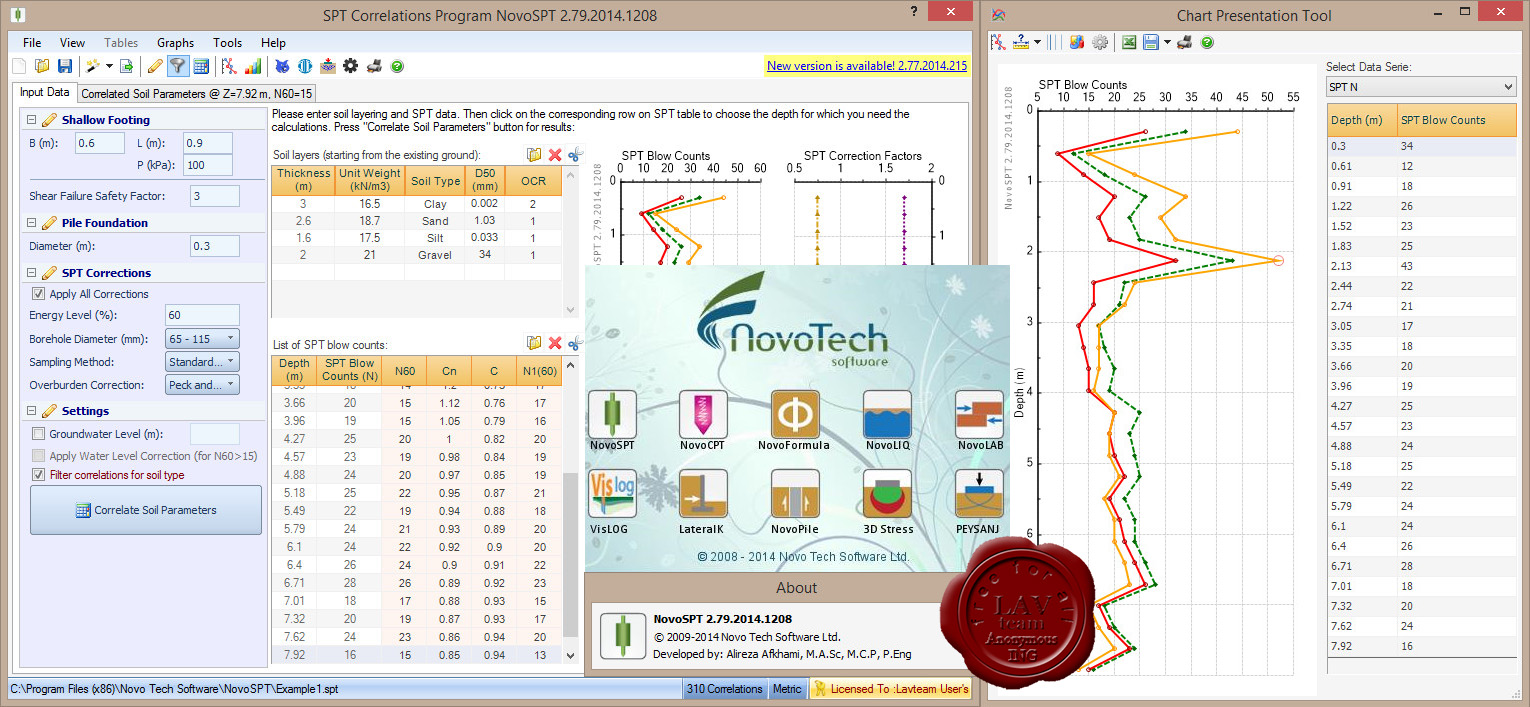This screenshot has height=707, width=1530.
Task: Click the magic wand wizard icon
Action: pyautogui.click(x=92, y=66)
